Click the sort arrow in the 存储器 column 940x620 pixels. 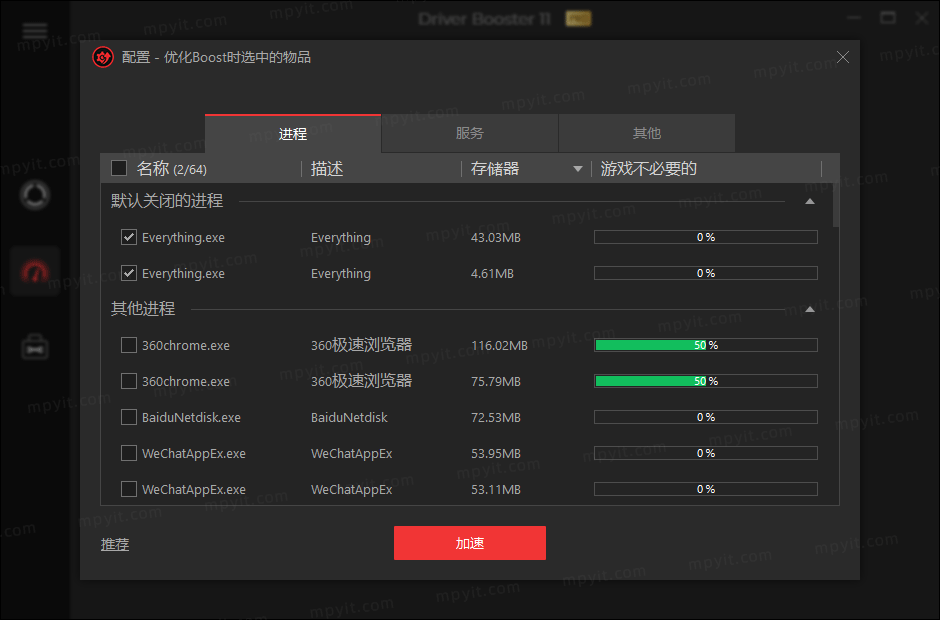[577, 169]
